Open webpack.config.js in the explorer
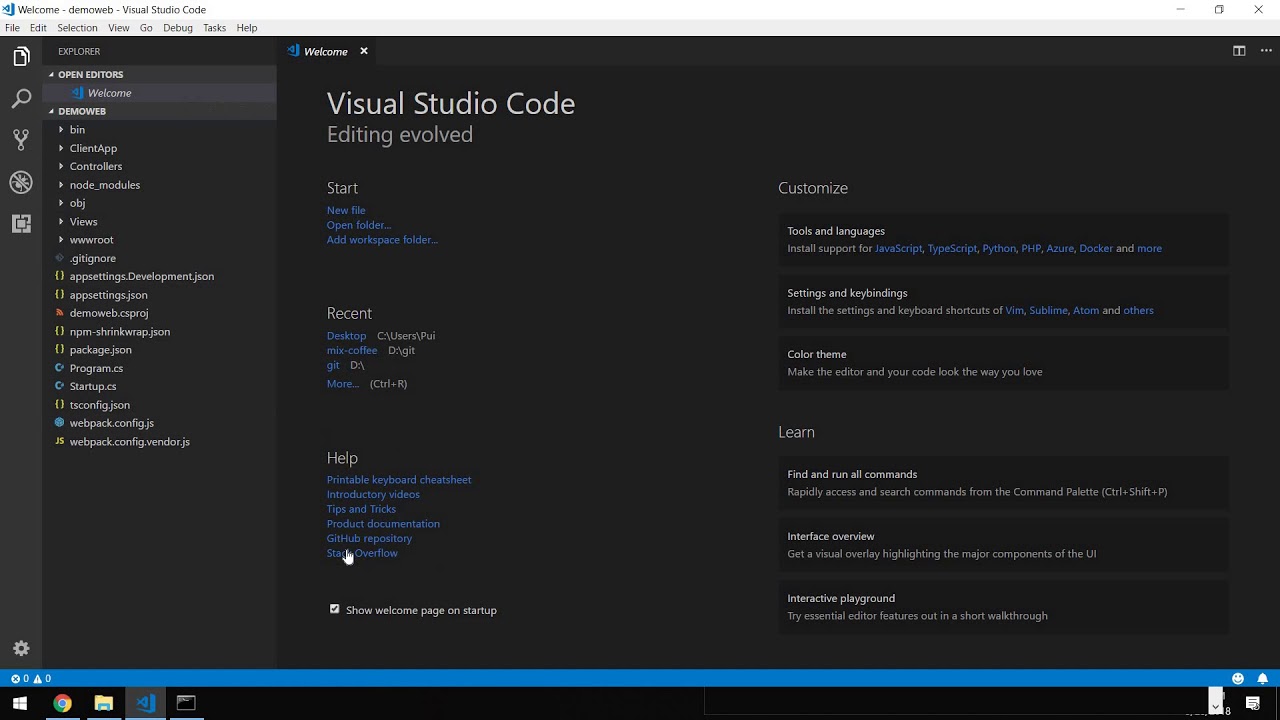 point(160,423)
